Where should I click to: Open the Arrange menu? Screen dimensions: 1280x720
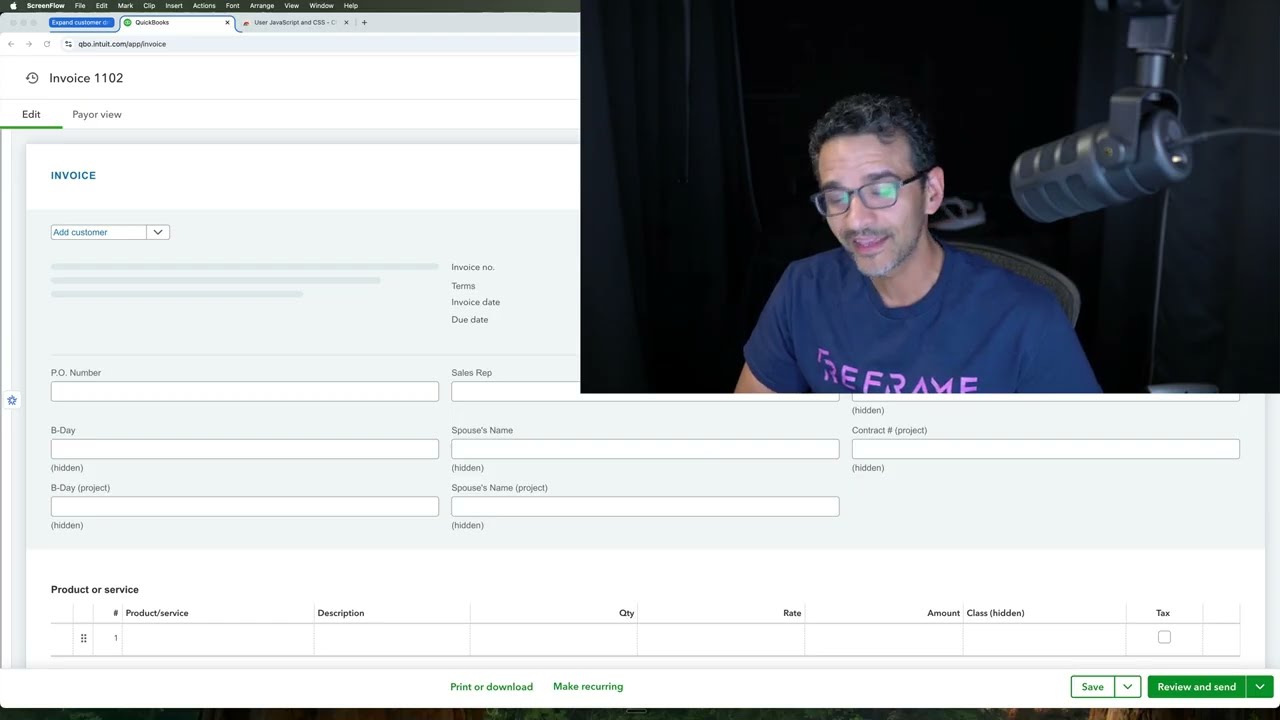[x=262, y=6]
